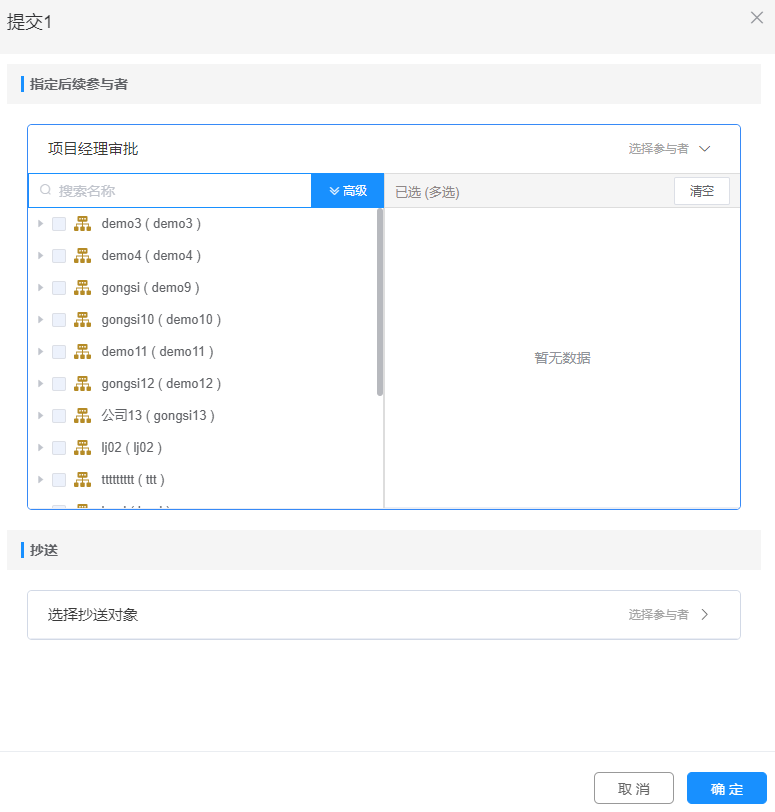
Task: Click the org chart icon beside 公司13
Action: tap(82, 416)
